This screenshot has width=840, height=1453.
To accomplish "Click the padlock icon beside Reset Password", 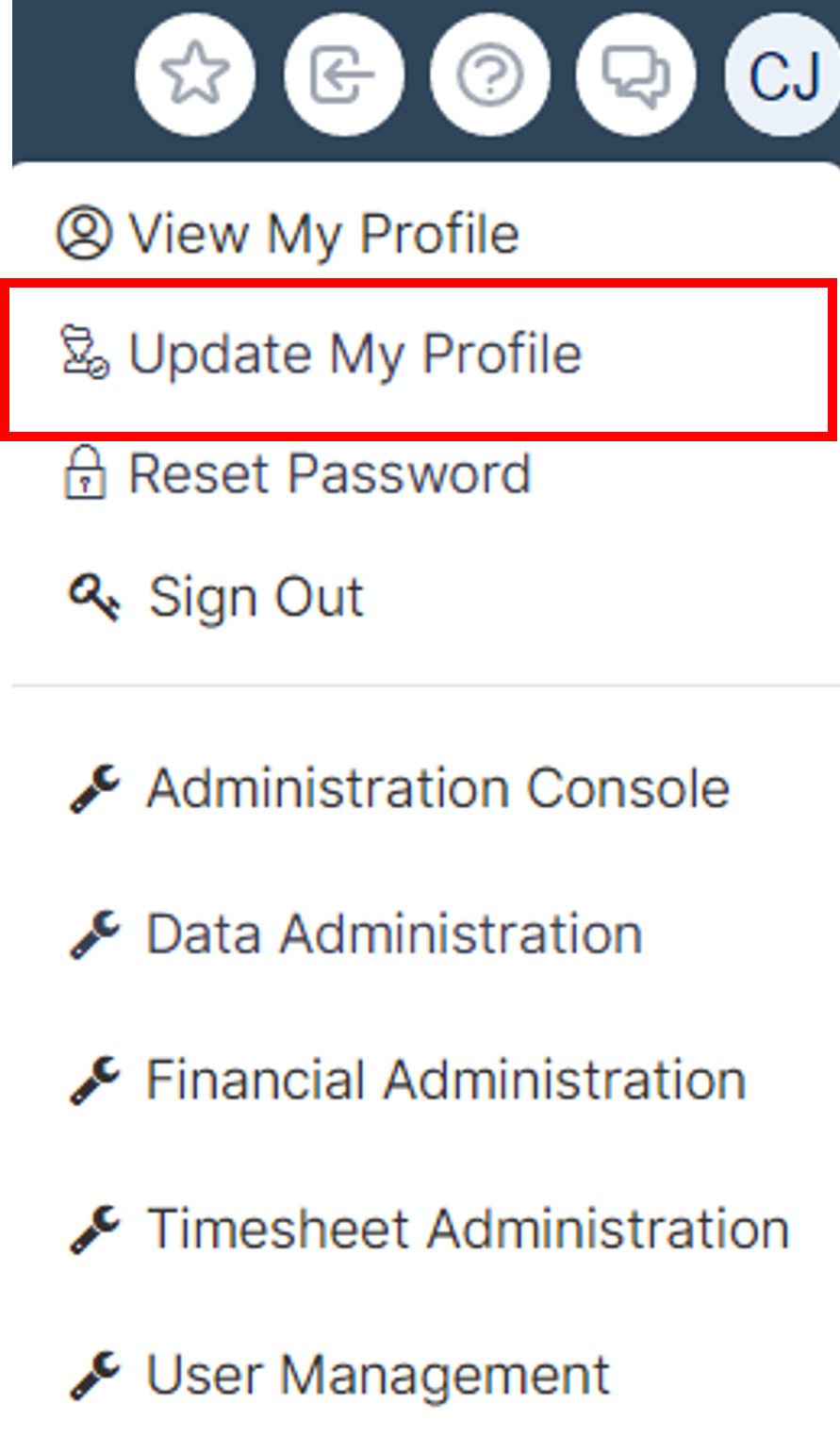I will (x=85, y=472).
